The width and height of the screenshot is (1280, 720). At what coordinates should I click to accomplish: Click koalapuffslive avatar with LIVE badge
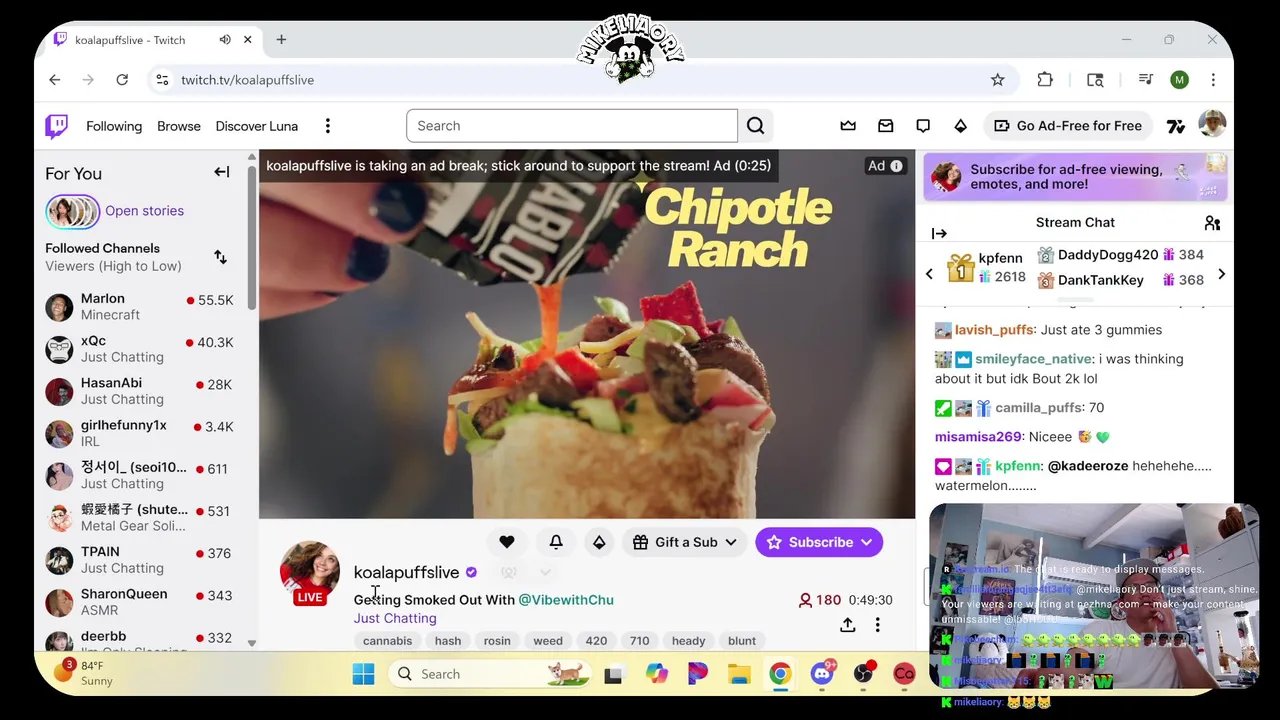[310, 572]
